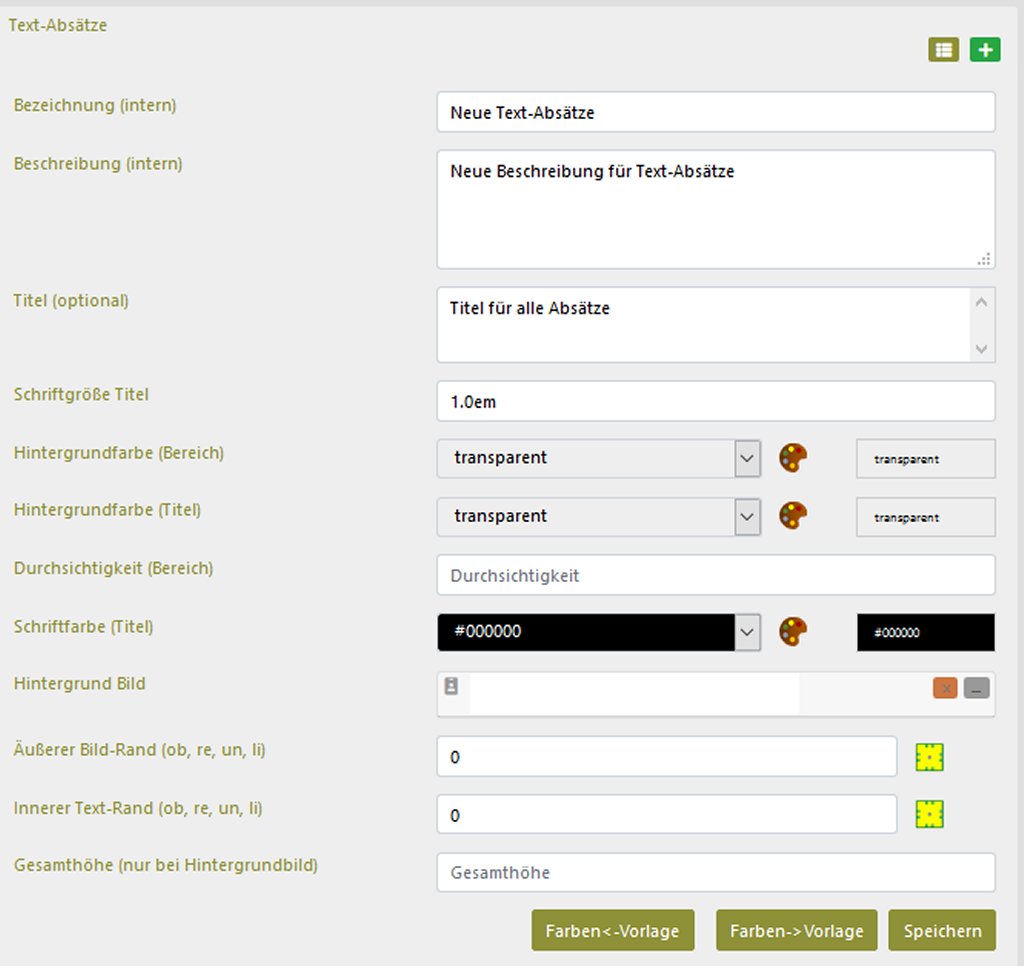Open margin editor icon for Innerer Text-Rand
The image size is (1024, 966).
[x=930, y=815]
